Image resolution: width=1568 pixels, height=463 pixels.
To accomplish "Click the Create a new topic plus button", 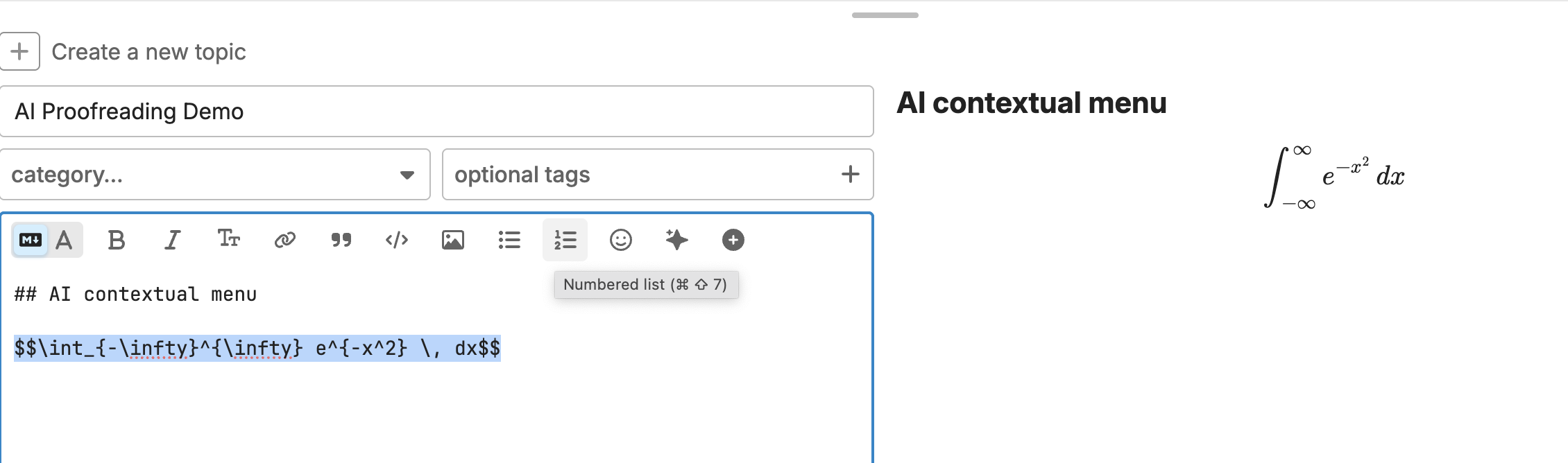I will pos(20,51).
